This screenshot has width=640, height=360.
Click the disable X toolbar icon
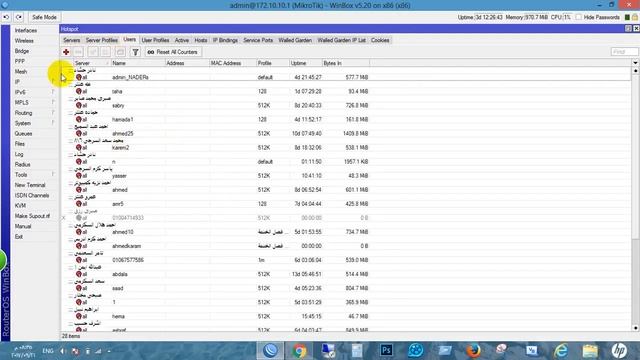106,52
